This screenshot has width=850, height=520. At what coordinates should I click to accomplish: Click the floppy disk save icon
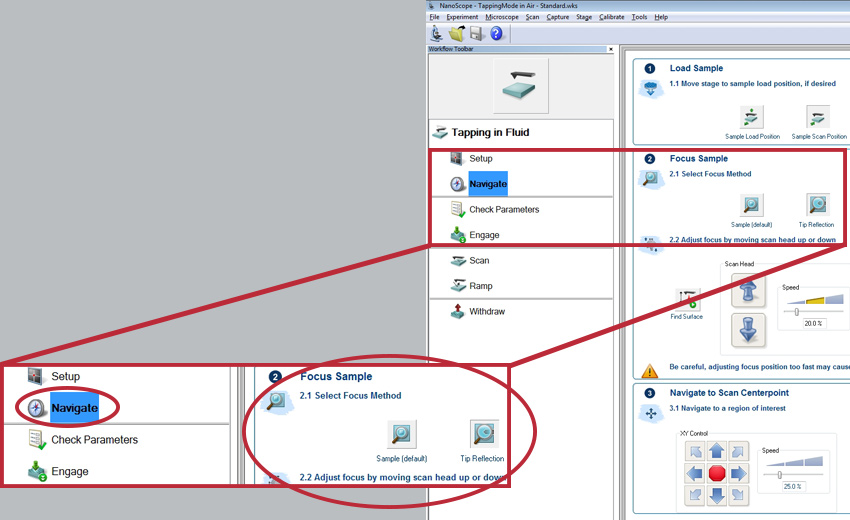[476, 33]
